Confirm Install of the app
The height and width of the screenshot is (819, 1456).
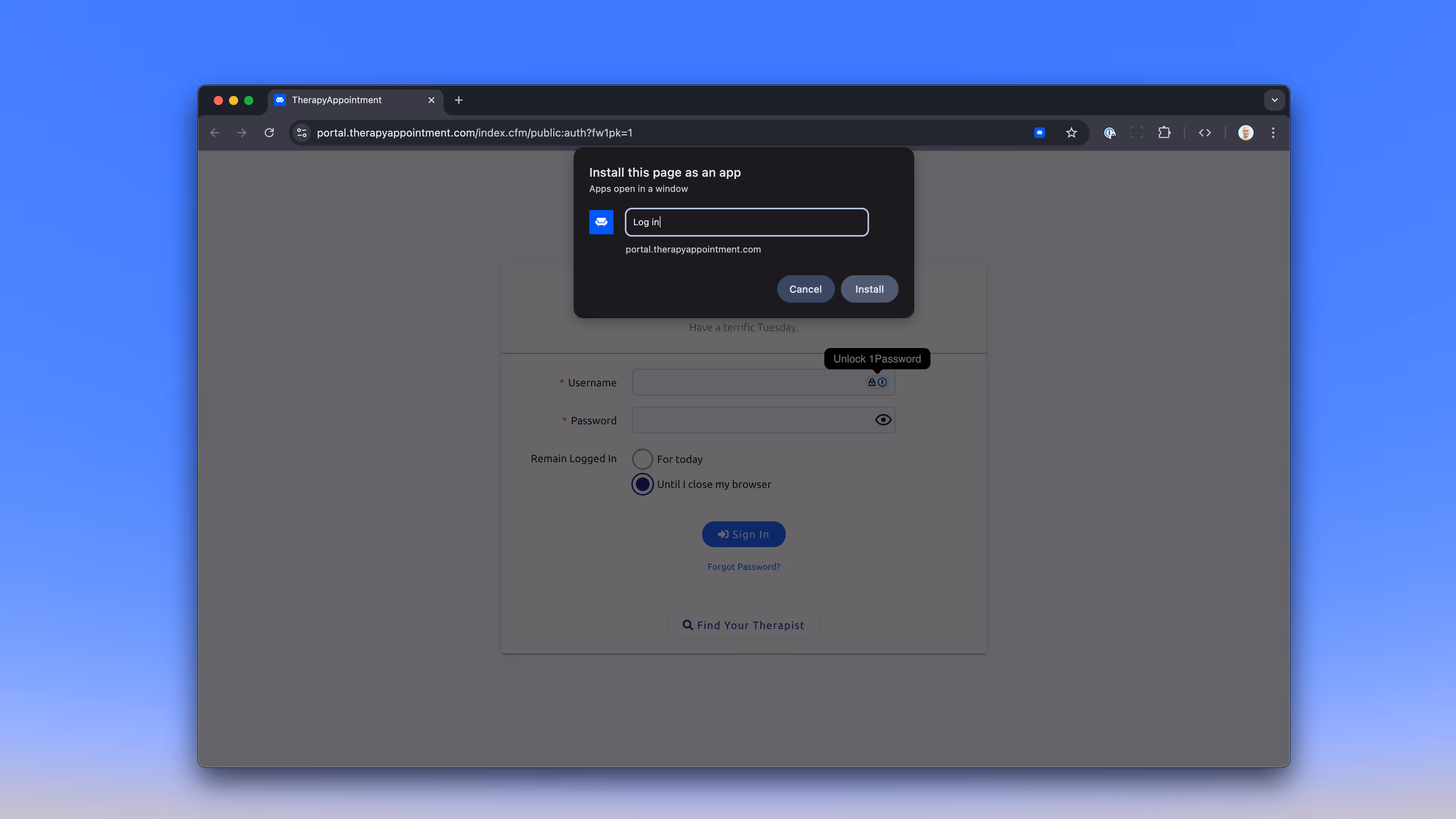point(869,289)
